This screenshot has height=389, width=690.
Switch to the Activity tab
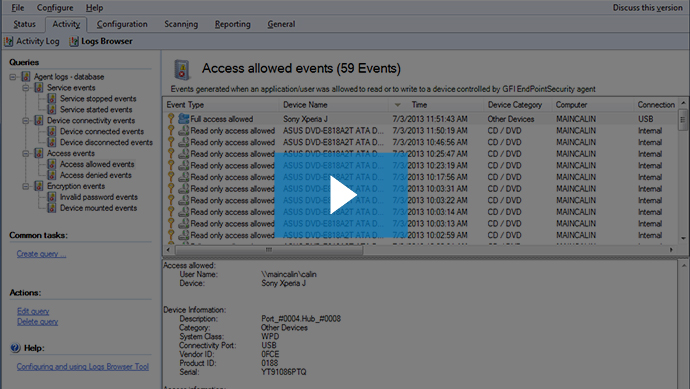pos(66,24)
